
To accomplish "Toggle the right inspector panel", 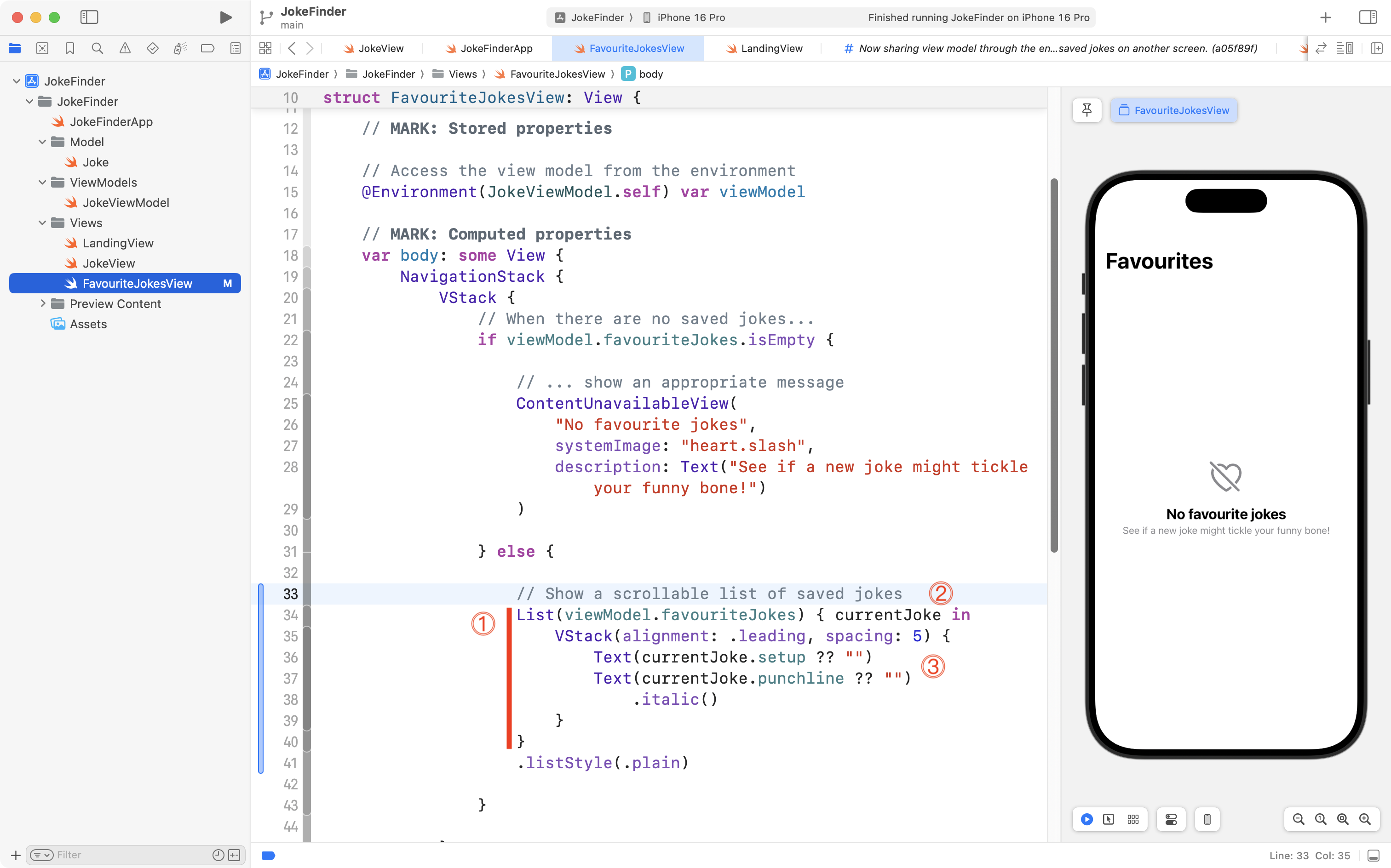I will click(x=1368, y=17).
